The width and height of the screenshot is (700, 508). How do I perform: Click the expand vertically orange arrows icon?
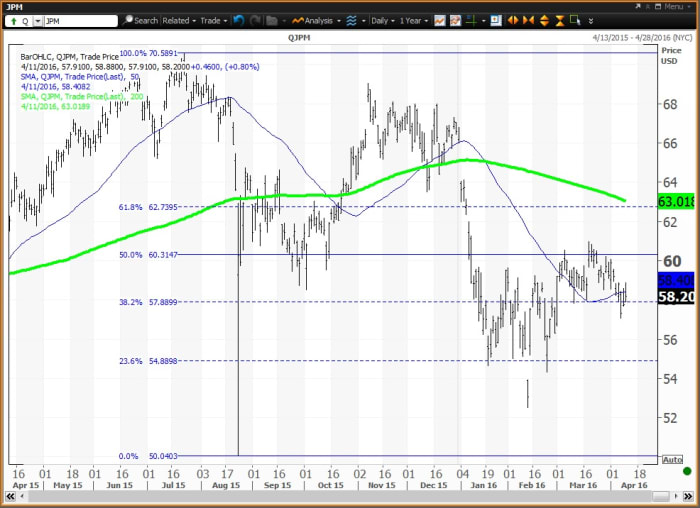tap(544, 21)
